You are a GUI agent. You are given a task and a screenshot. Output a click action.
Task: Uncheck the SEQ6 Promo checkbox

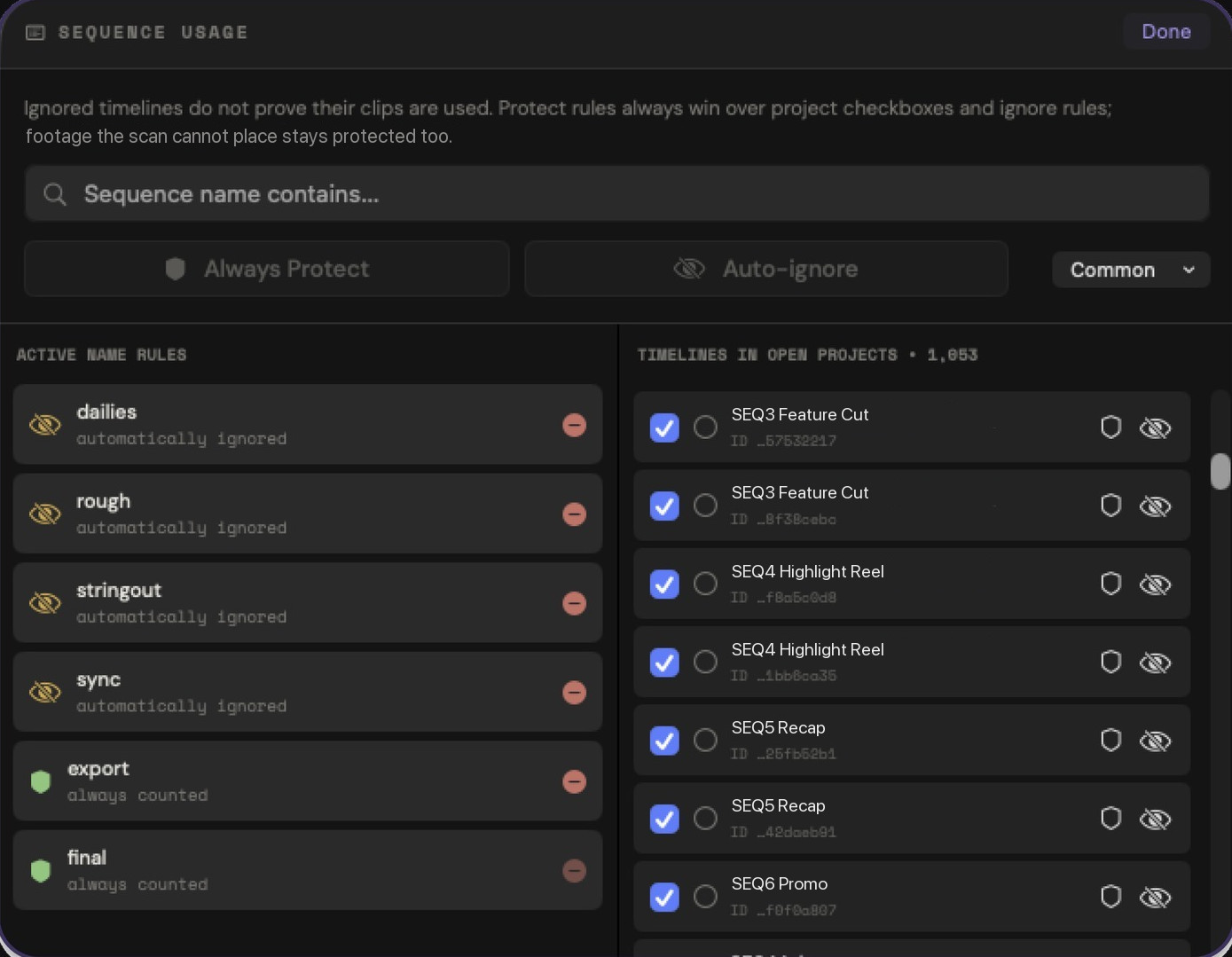[664, 897]
